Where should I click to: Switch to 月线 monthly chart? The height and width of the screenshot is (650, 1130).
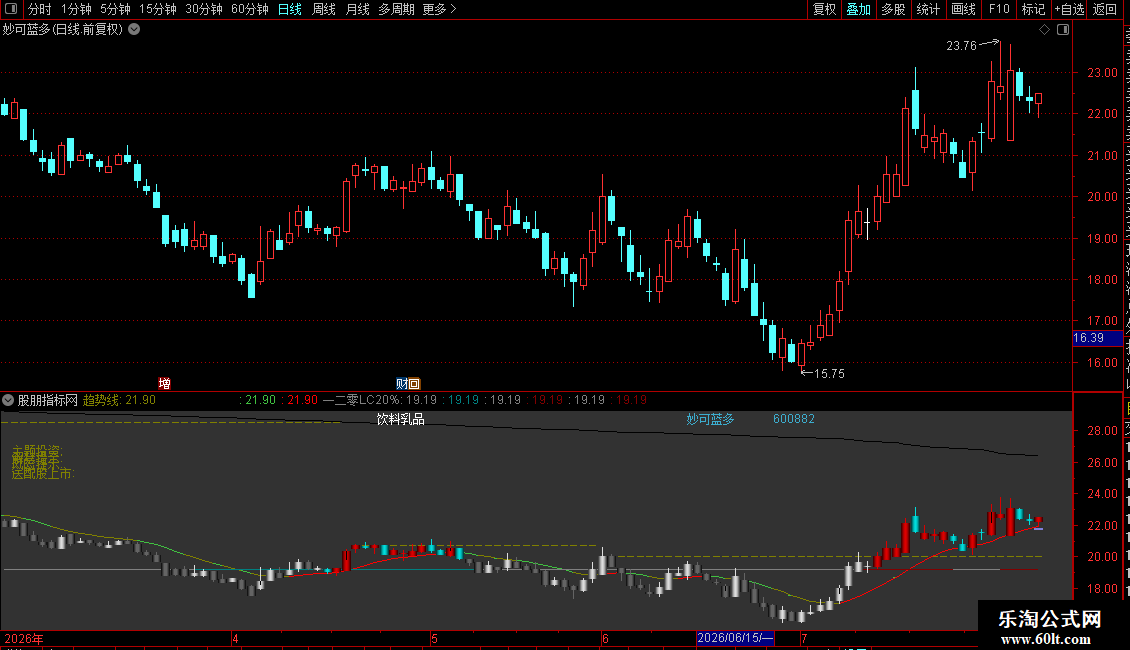click(357, 9)
